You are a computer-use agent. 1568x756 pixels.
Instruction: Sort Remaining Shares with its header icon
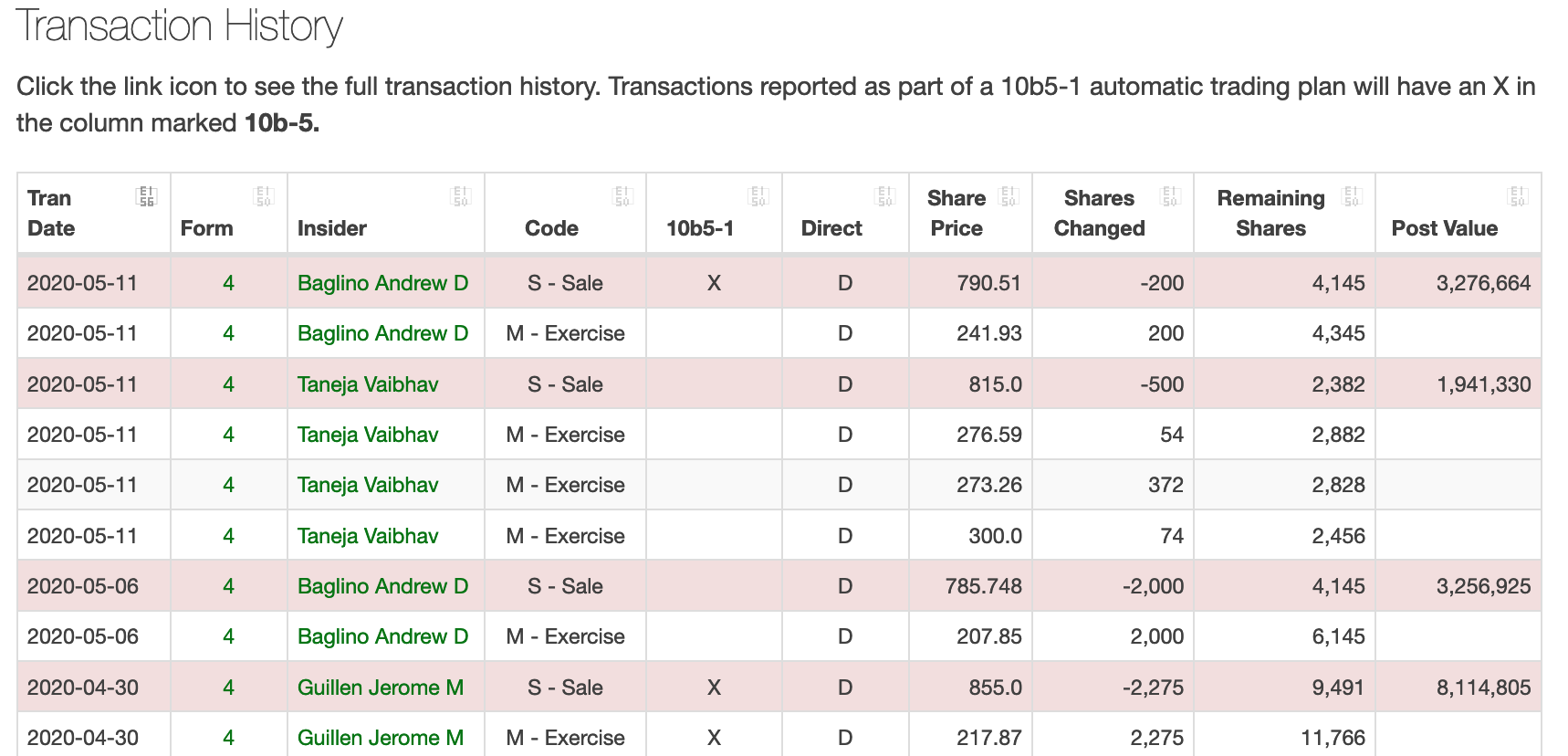[x=1352, y=195]
